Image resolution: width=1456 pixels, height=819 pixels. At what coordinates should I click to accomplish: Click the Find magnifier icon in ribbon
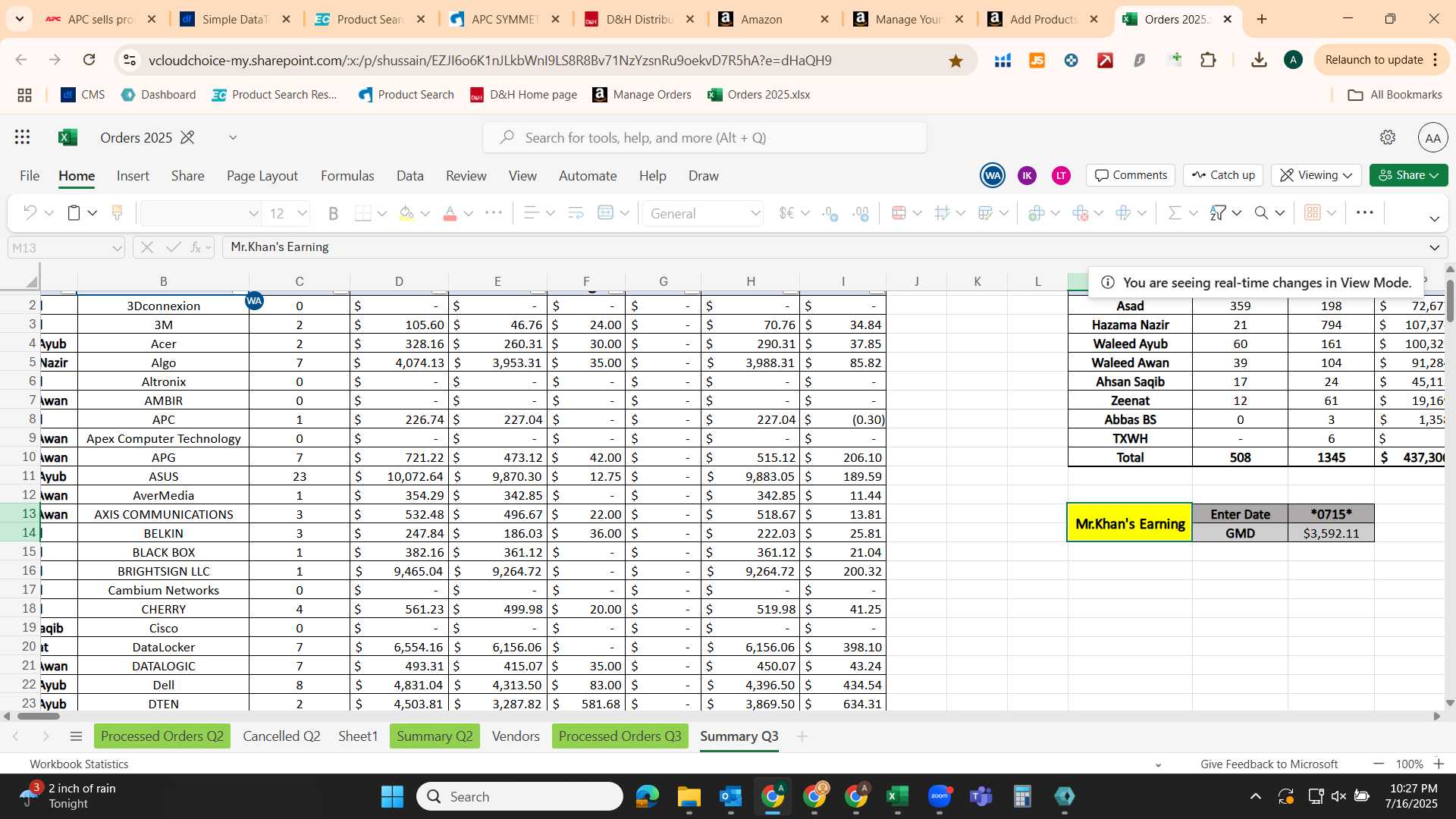pos(1261,213)
